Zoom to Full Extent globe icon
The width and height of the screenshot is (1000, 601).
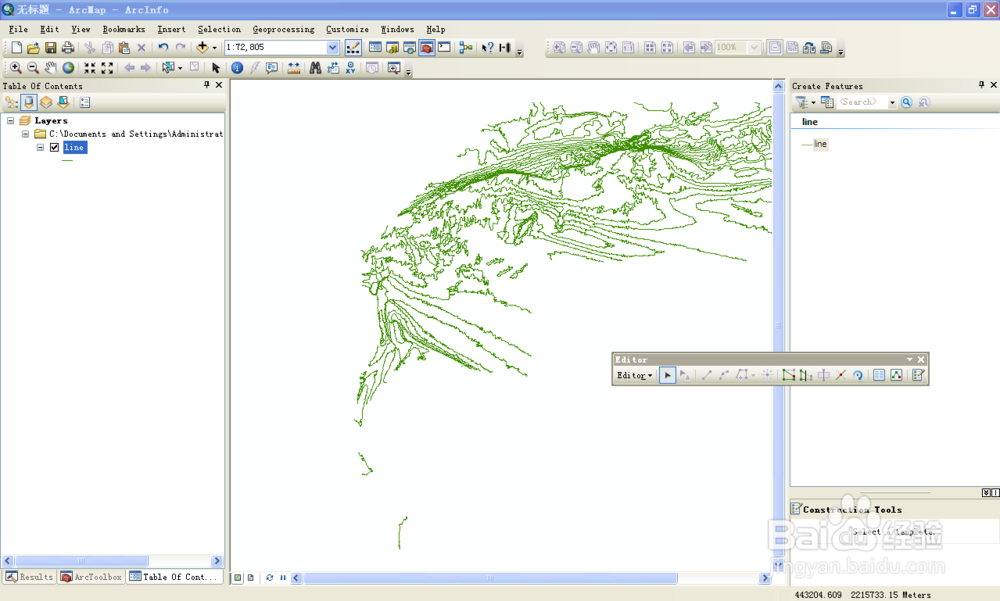tap(68, 68)
